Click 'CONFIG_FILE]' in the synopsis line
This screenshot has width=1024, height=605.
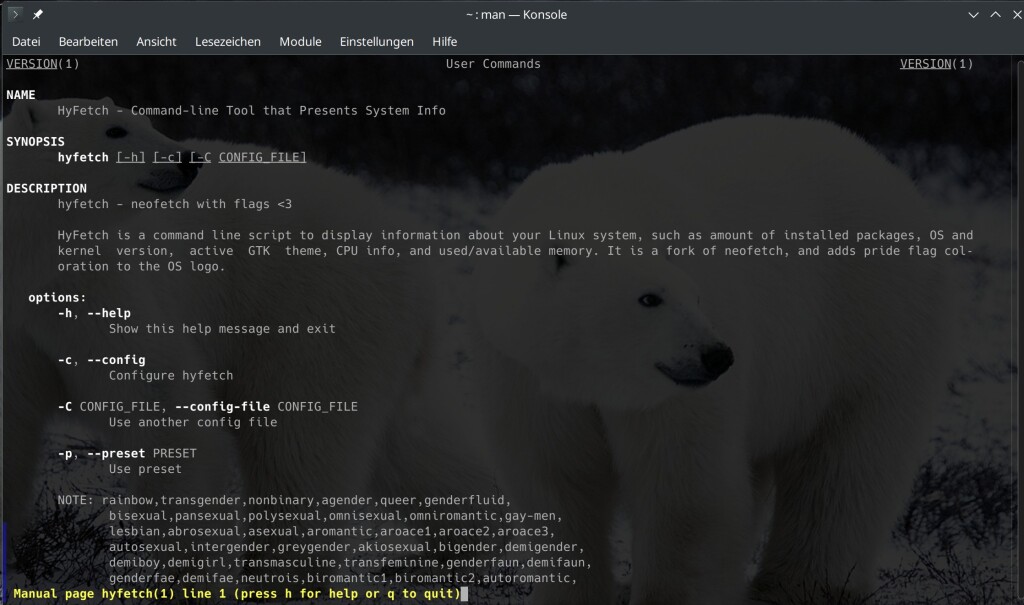click(x=262, y=157)
